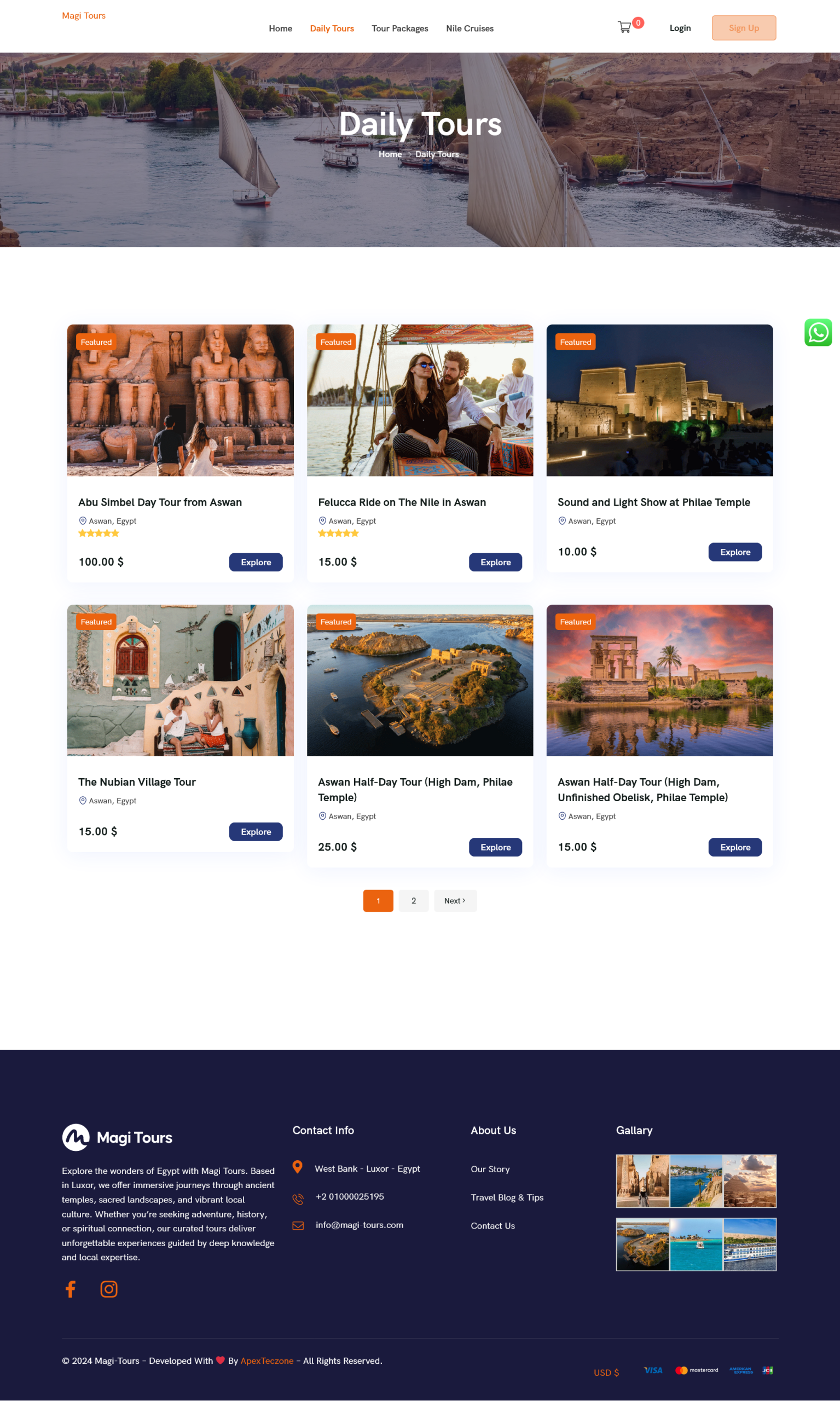This screenshot has height=1401, width=840.
Task: Click the envelope icon beside info@magi-tours.com
Action: (x=298, y=1225)
